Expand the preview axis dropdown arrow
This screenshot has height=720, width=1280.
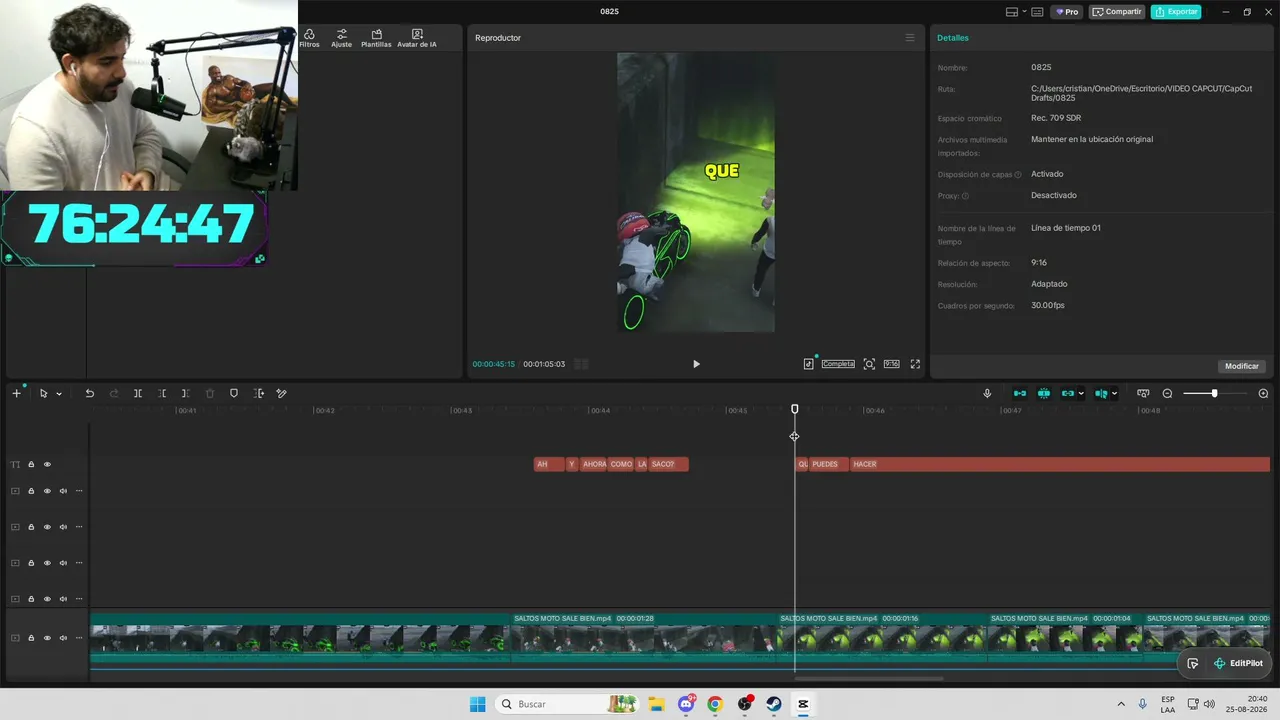point(1115,394)
